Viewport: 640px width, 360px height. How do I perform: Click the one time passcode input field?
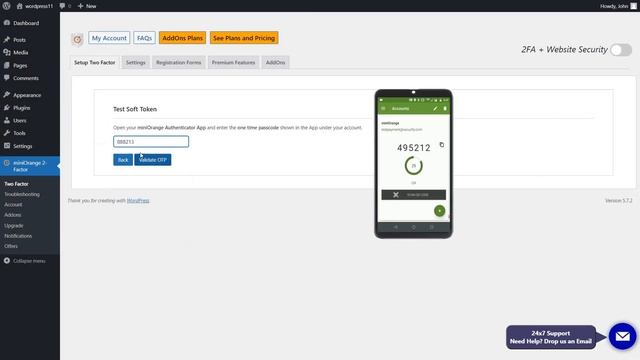coord(151,142)
